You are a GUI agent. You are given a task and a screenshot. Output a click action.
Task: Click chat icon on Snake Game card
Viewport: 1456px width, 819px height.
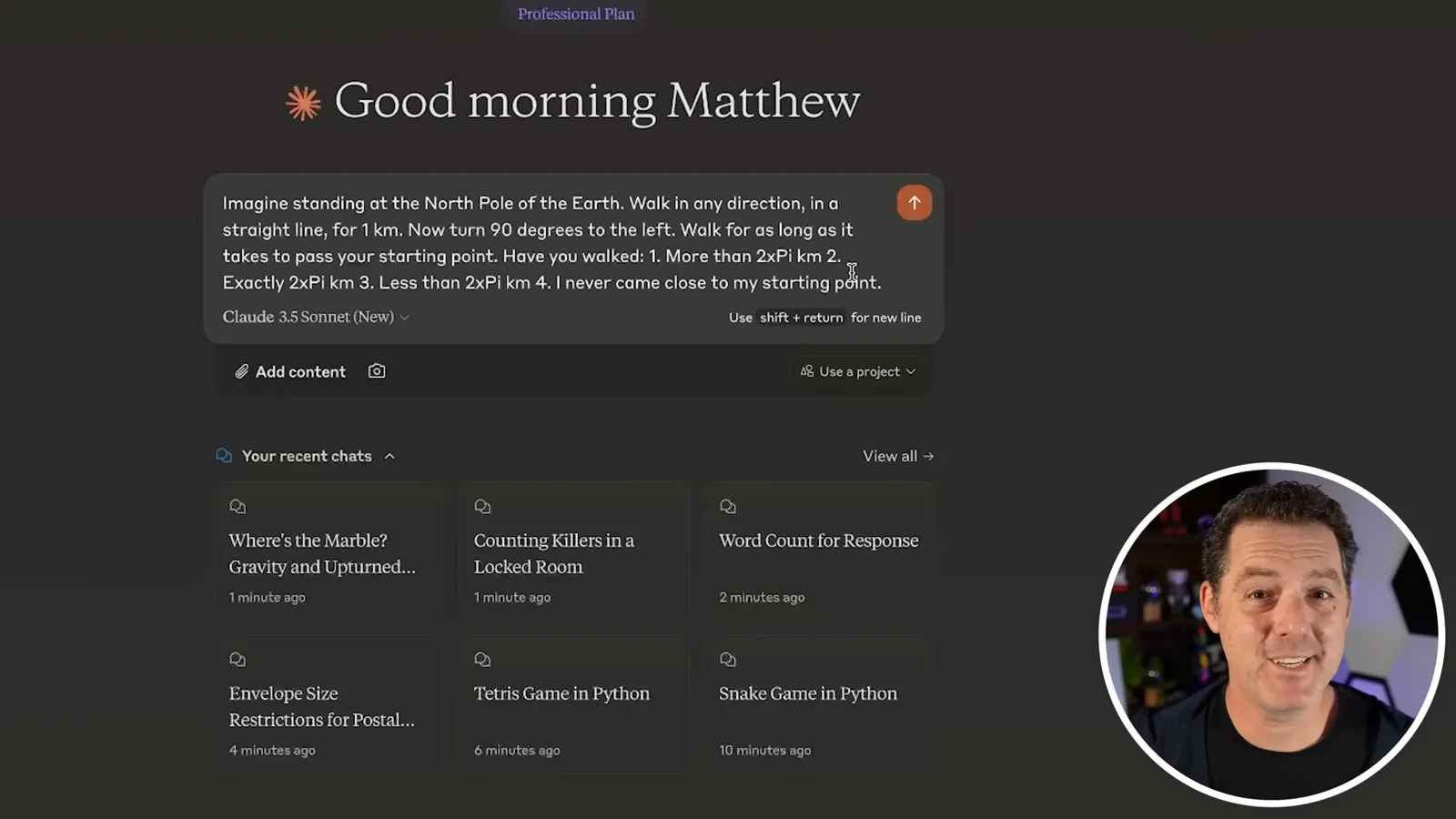[x=727, y=659]
